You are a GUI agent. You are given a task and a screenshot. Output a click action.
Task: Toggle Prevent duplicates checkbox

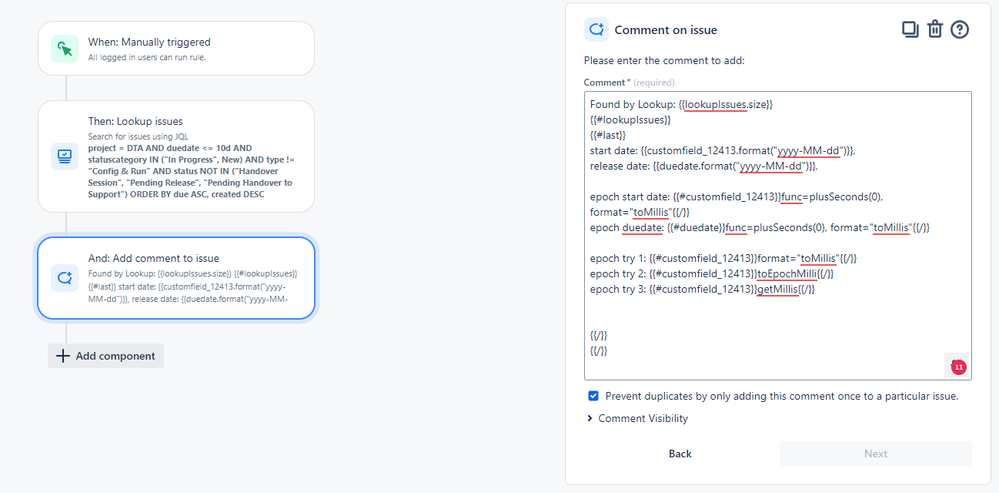click(x=593, y=396)
